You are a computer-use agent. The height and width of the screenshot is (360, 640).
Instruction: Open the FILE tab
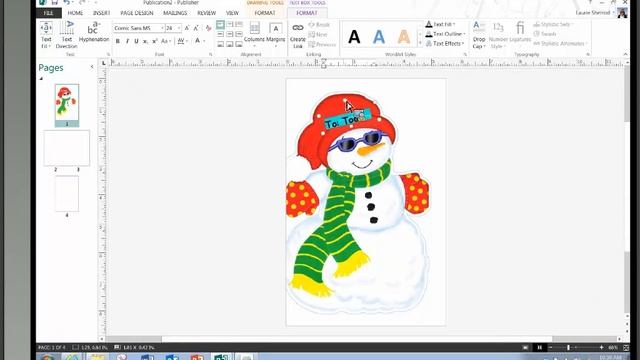pos(49,13)
